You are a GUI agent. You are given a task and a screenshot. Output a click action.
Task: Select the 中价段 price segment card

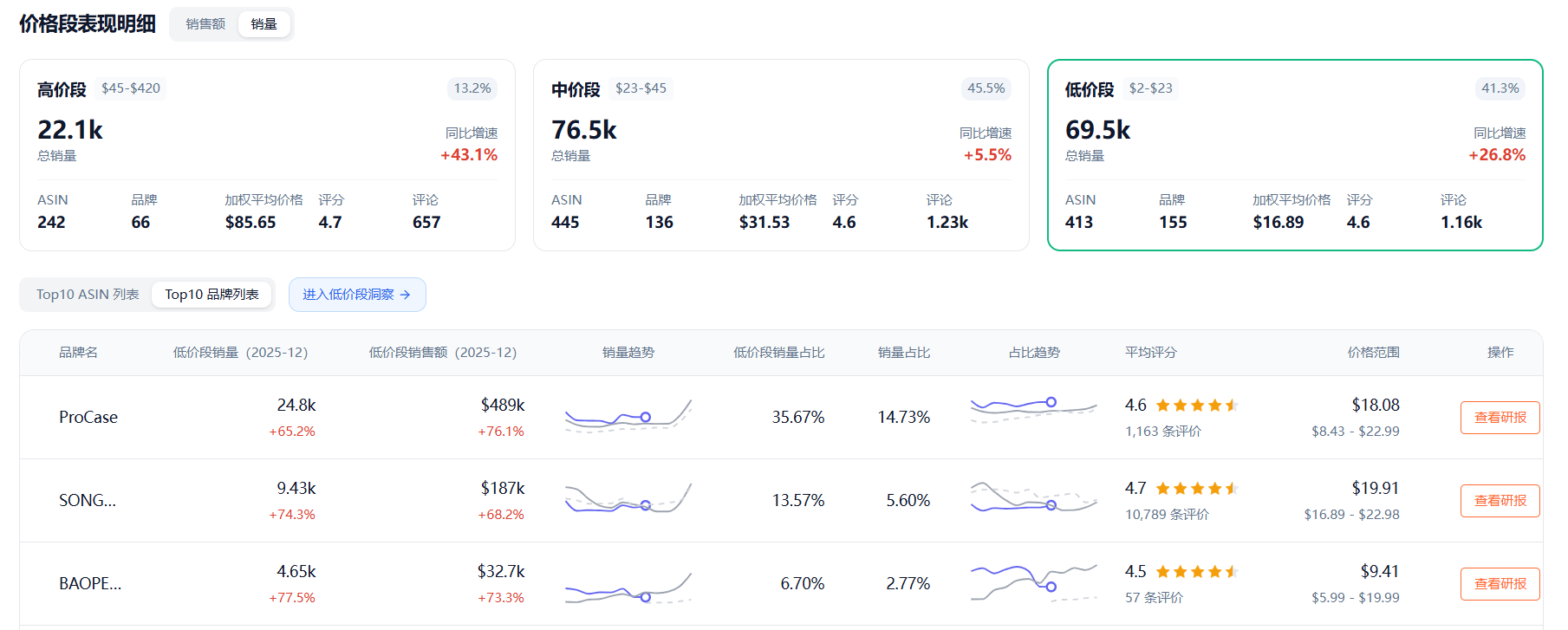(781, 155)
